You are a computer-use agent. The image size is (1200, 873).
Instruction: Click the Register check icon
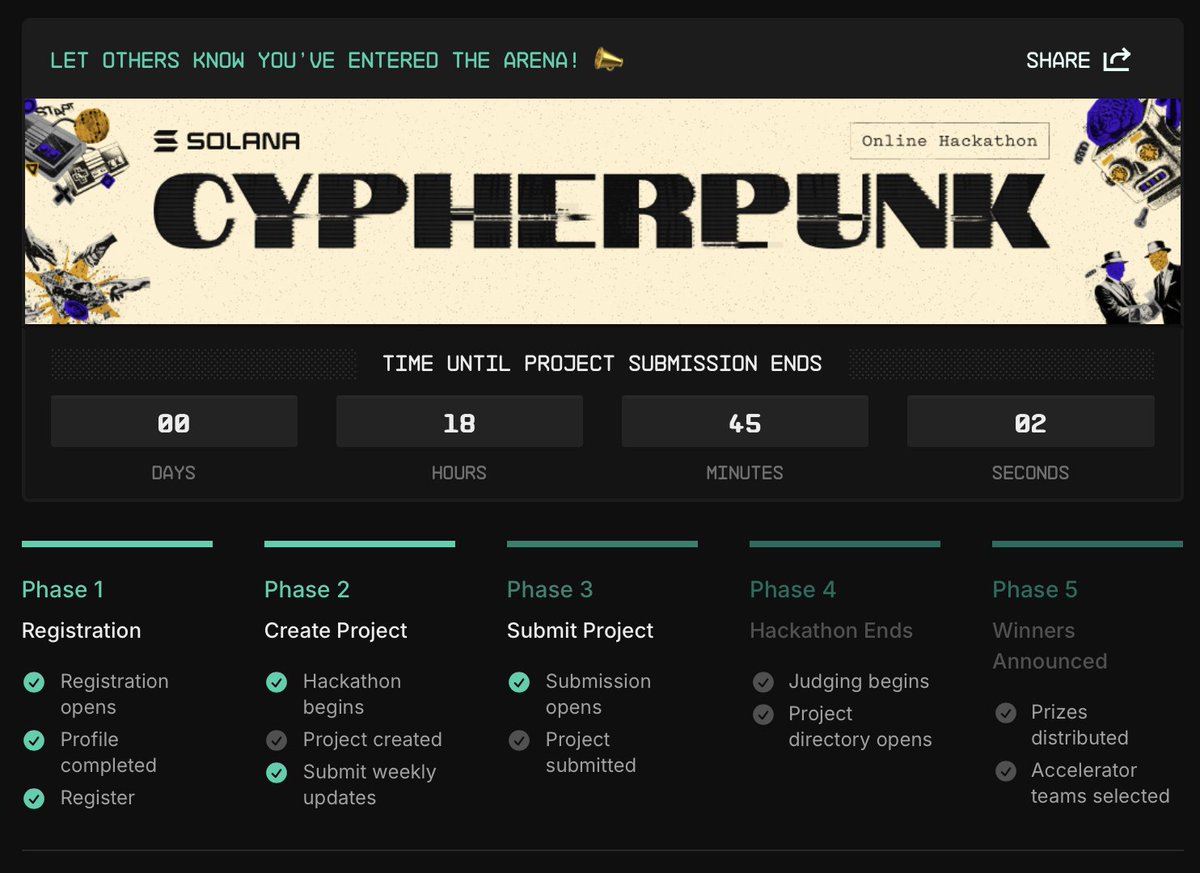click(x=34, y=798)
